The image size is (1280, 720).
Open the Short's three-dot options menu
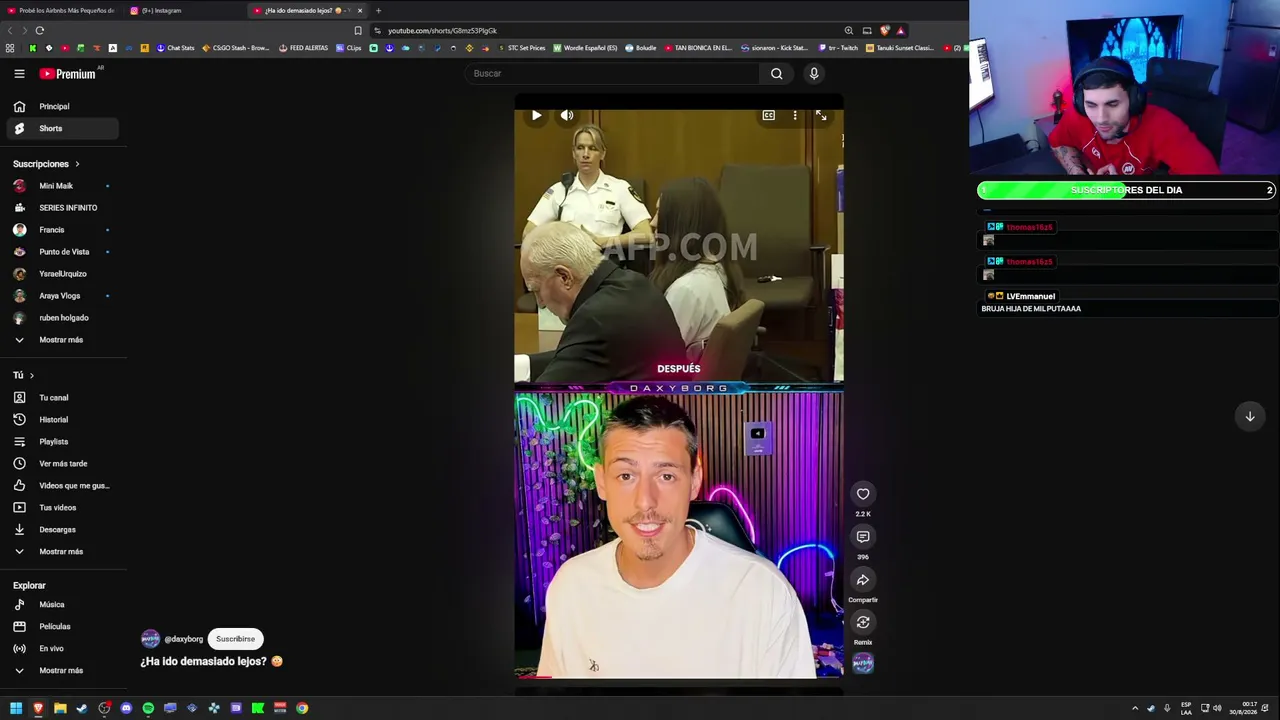pos(795,115)
